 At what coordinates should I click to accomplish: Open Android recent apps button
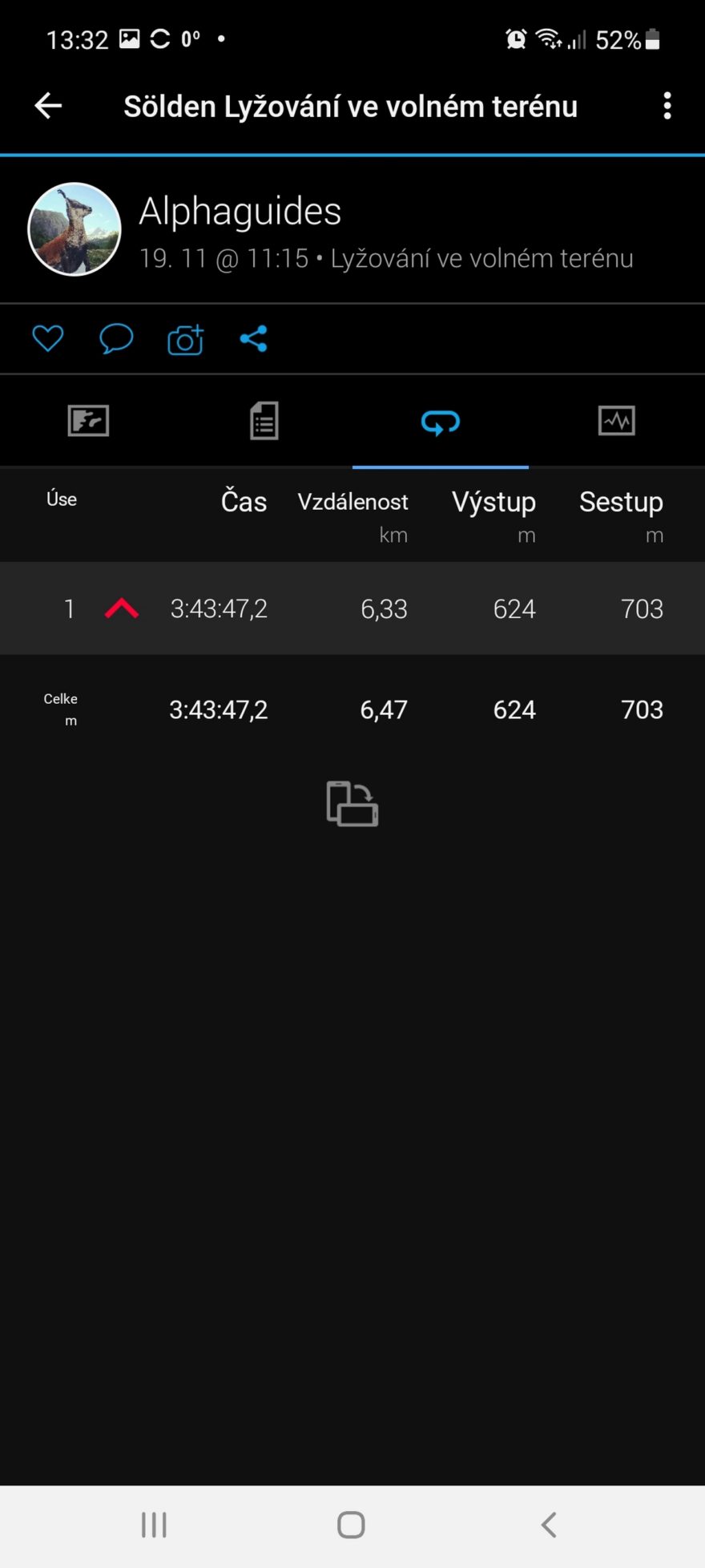point(154,1525)
